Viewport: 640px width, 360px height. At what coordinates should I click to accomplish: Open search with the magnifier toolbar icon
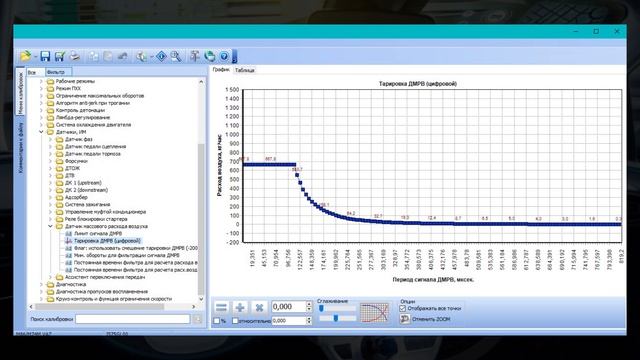point(176,56)
